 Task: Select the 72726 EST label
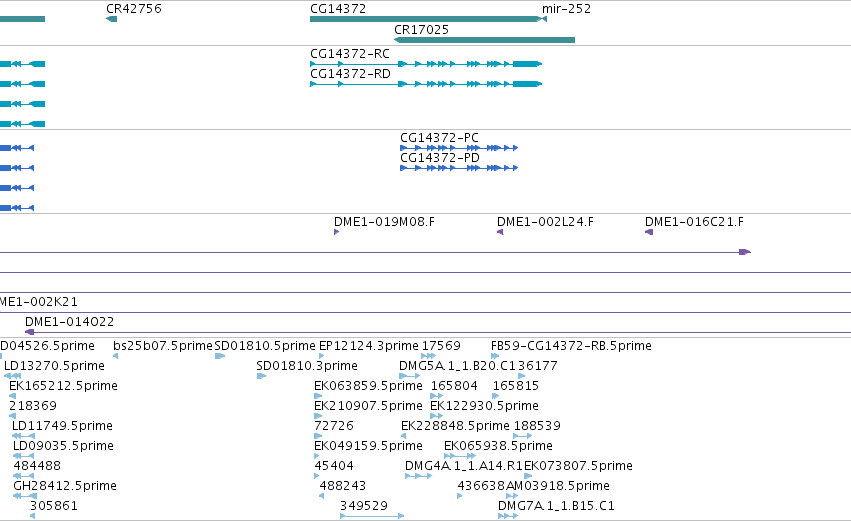(334, 426)
